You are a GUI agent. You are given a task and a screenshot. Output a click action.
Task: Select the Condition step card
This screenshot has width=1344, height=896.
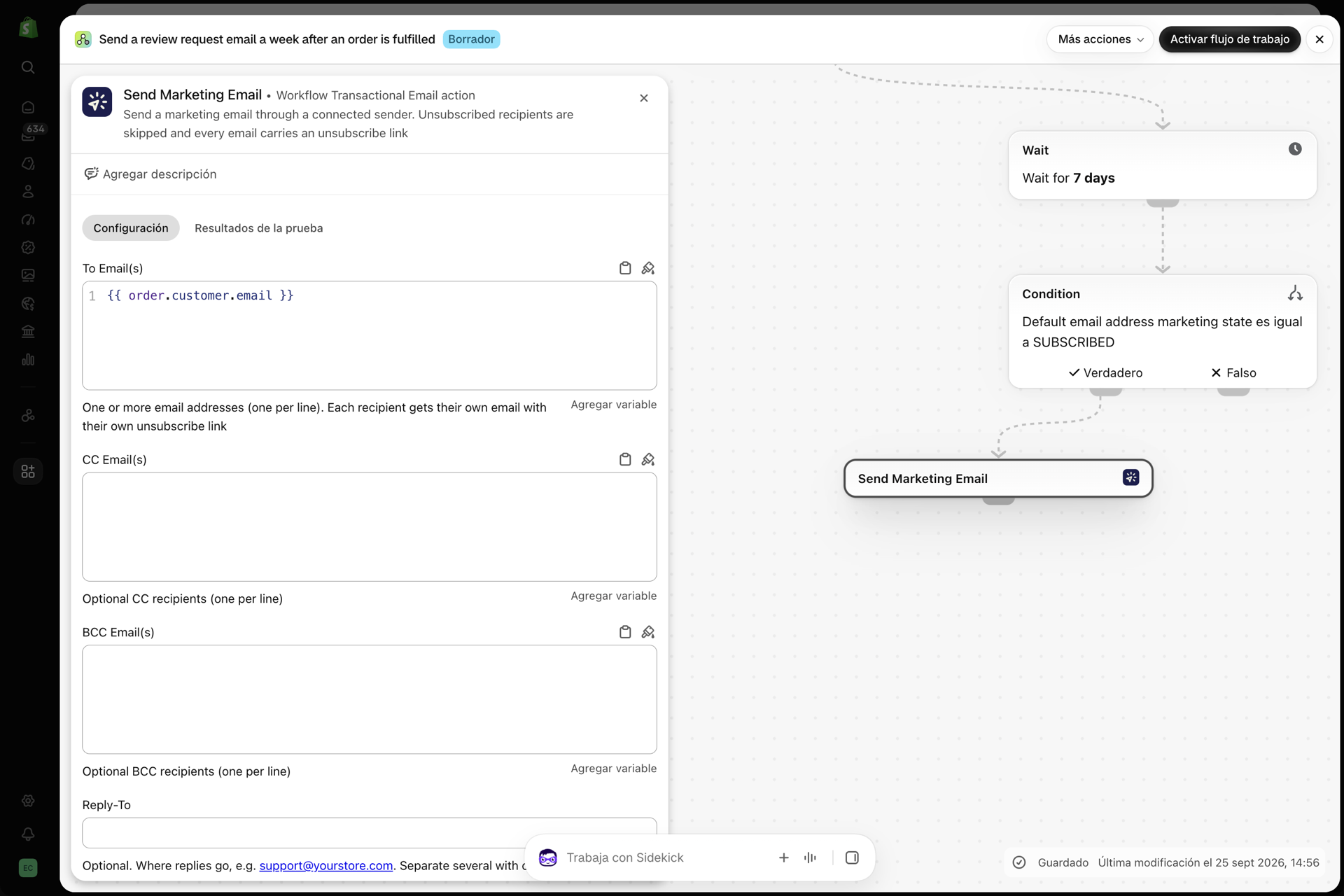(x=1162, y=331)
